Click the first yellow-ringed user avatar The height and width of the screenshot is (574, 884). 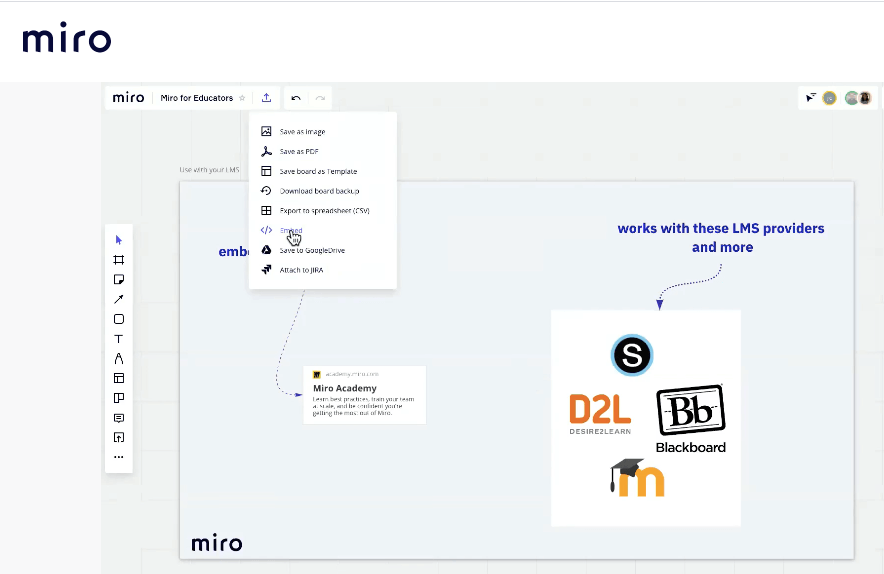click(x=829, y=98)
